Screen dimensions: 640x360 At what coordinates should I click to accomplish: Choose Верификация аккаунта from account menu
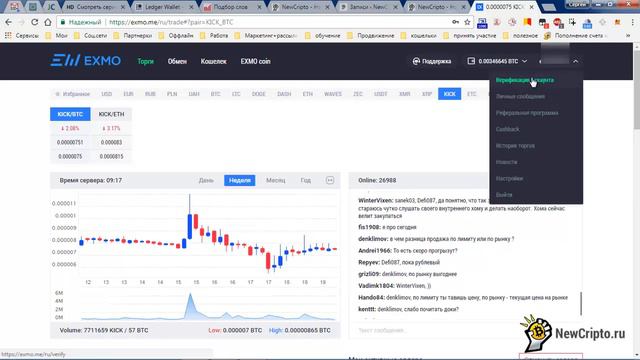point(525,80)
